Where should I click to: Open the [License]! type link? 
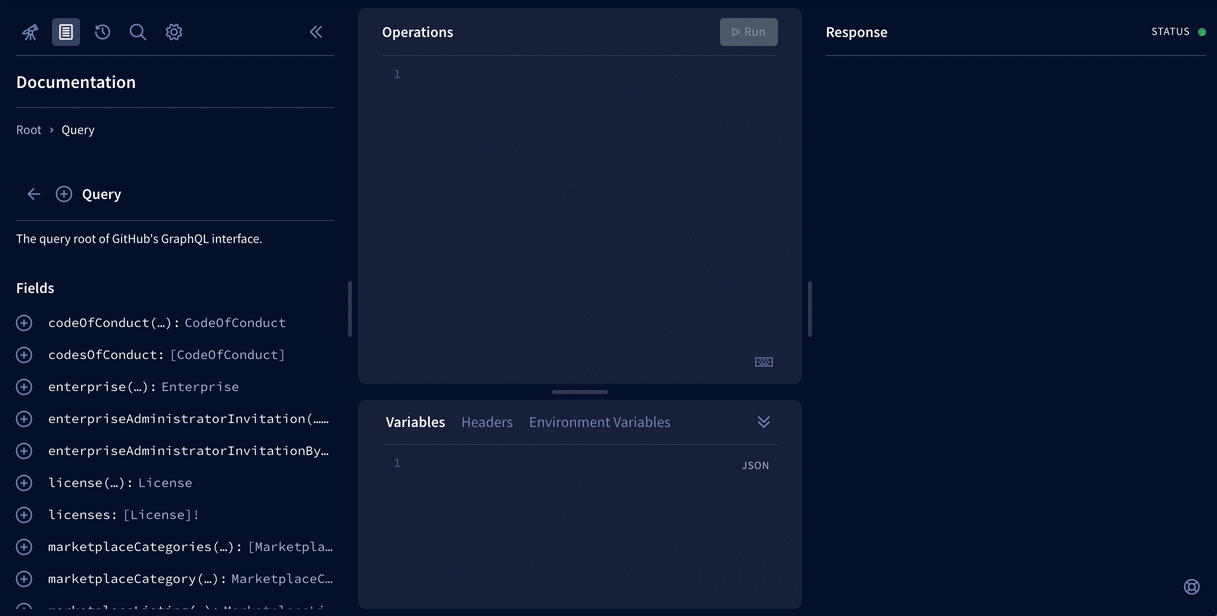point(161,515)
